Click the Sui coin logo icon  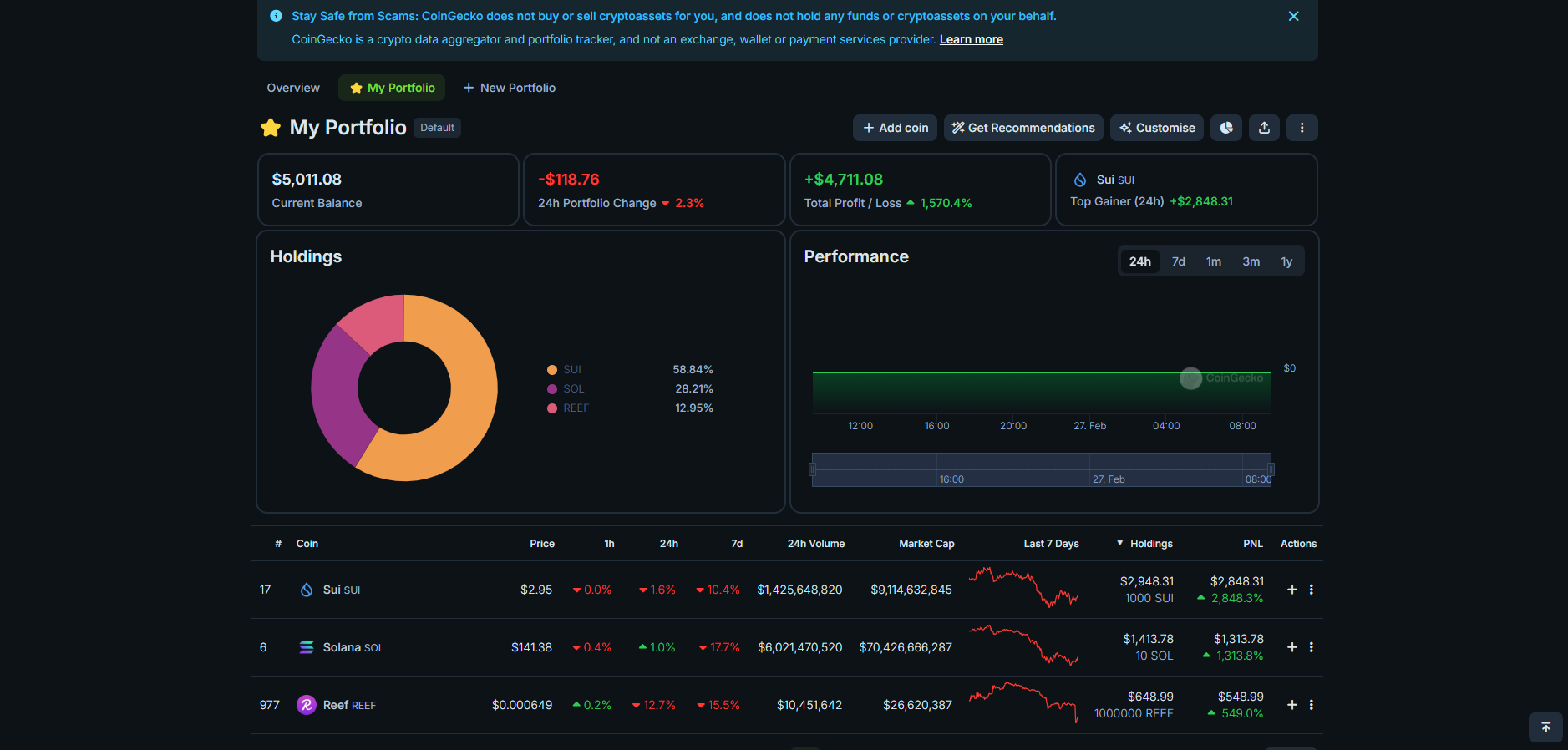[x=307, y=590]
